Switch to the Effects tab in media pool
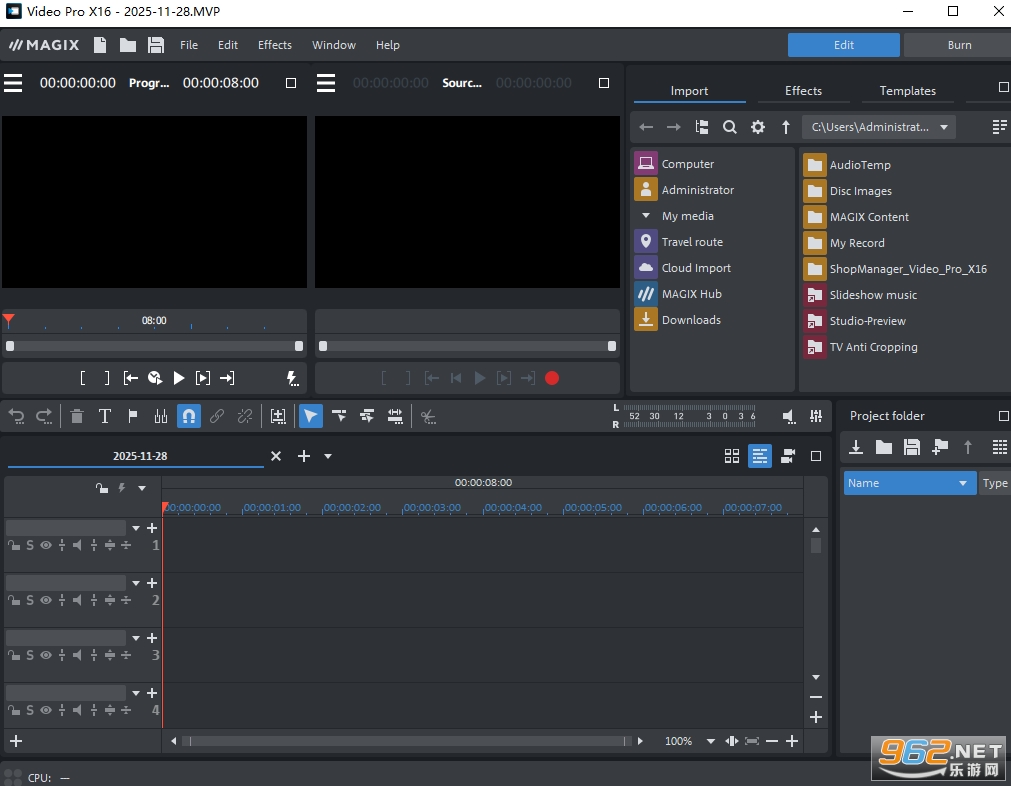 coord(803,91)
